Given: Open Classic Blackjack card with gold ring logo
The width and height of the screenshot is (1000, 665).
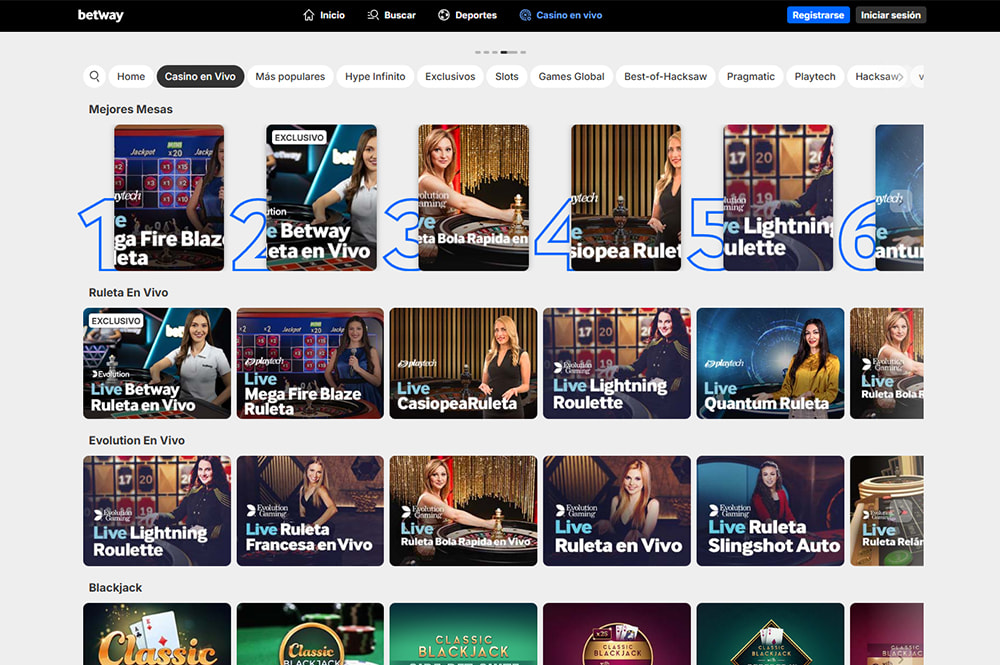Looking at the screenshot, I should [x=311, y=634].
